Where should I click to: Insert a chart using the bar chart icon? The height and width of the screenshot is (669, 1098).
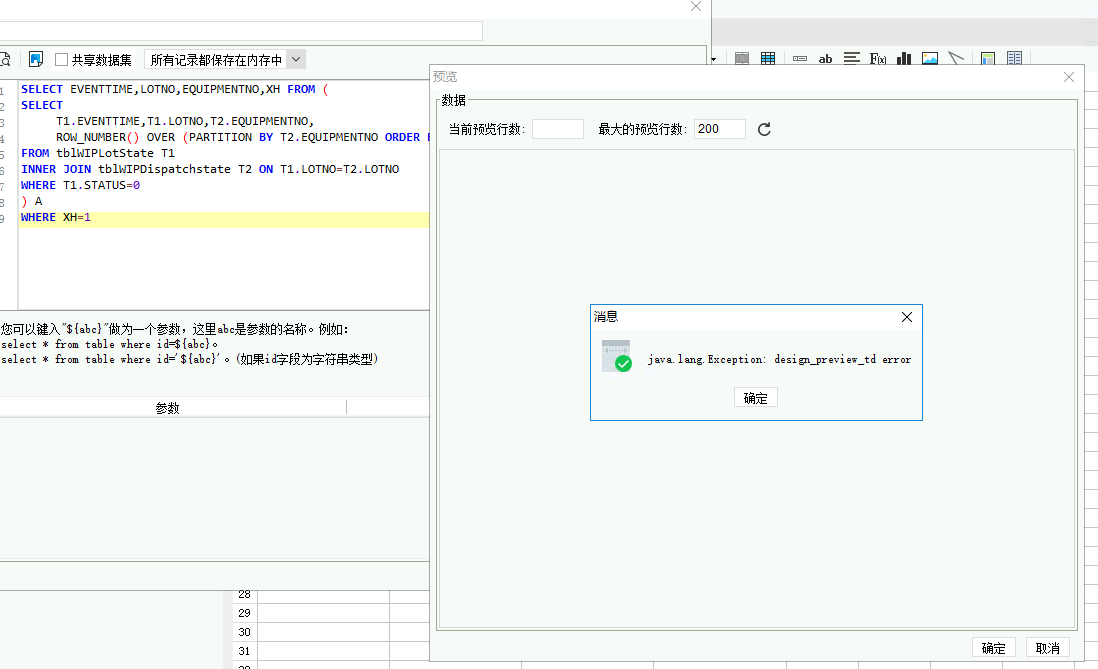click(904, 59)
